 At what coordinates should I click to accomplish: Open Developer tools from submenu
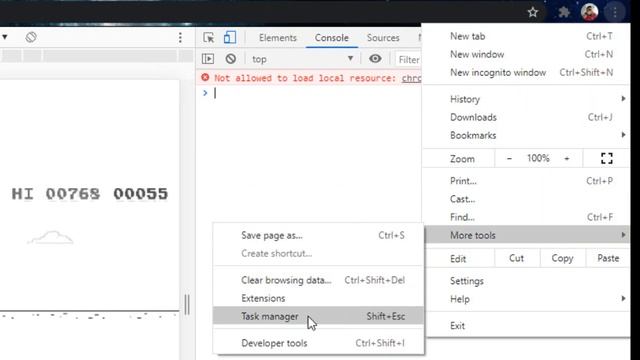pos(318,343)
